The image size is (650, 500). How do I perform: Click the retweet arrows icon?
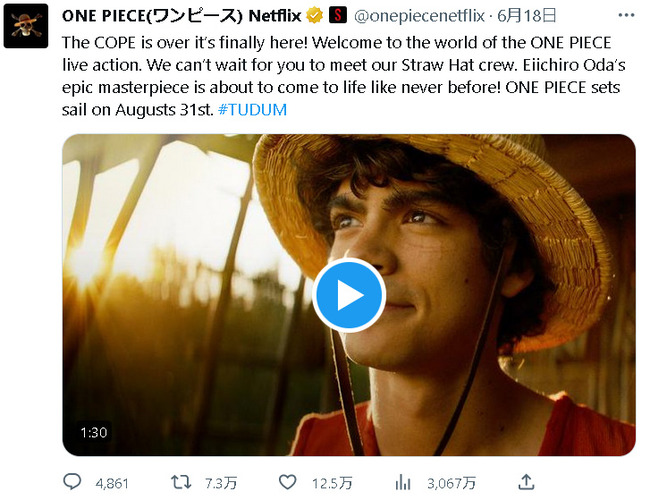point(180,482)
